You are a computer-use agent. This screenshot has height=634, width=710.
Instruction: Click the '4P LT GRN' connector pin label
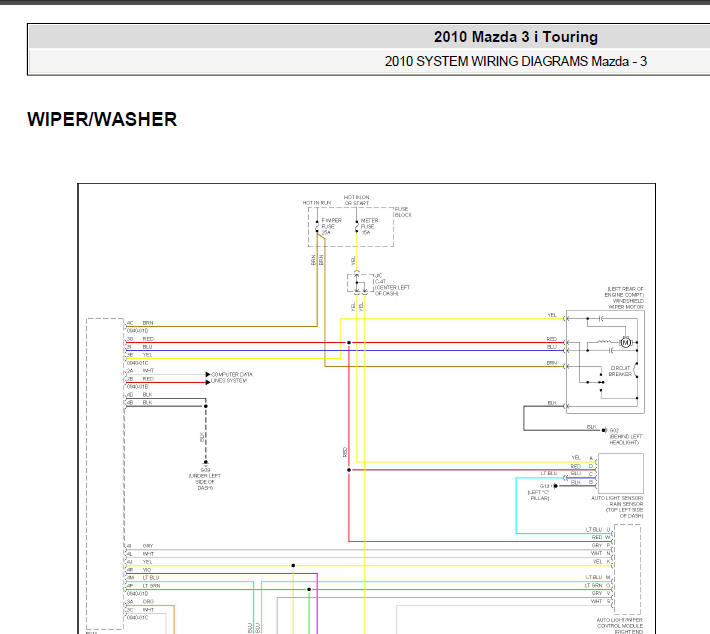coord(144,586)
